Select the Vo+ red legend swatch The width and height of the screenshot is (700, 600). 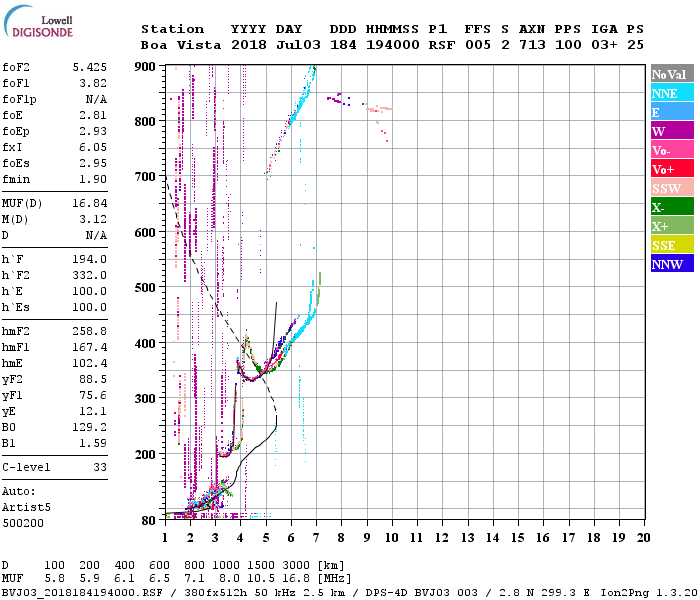pos(672,169)
